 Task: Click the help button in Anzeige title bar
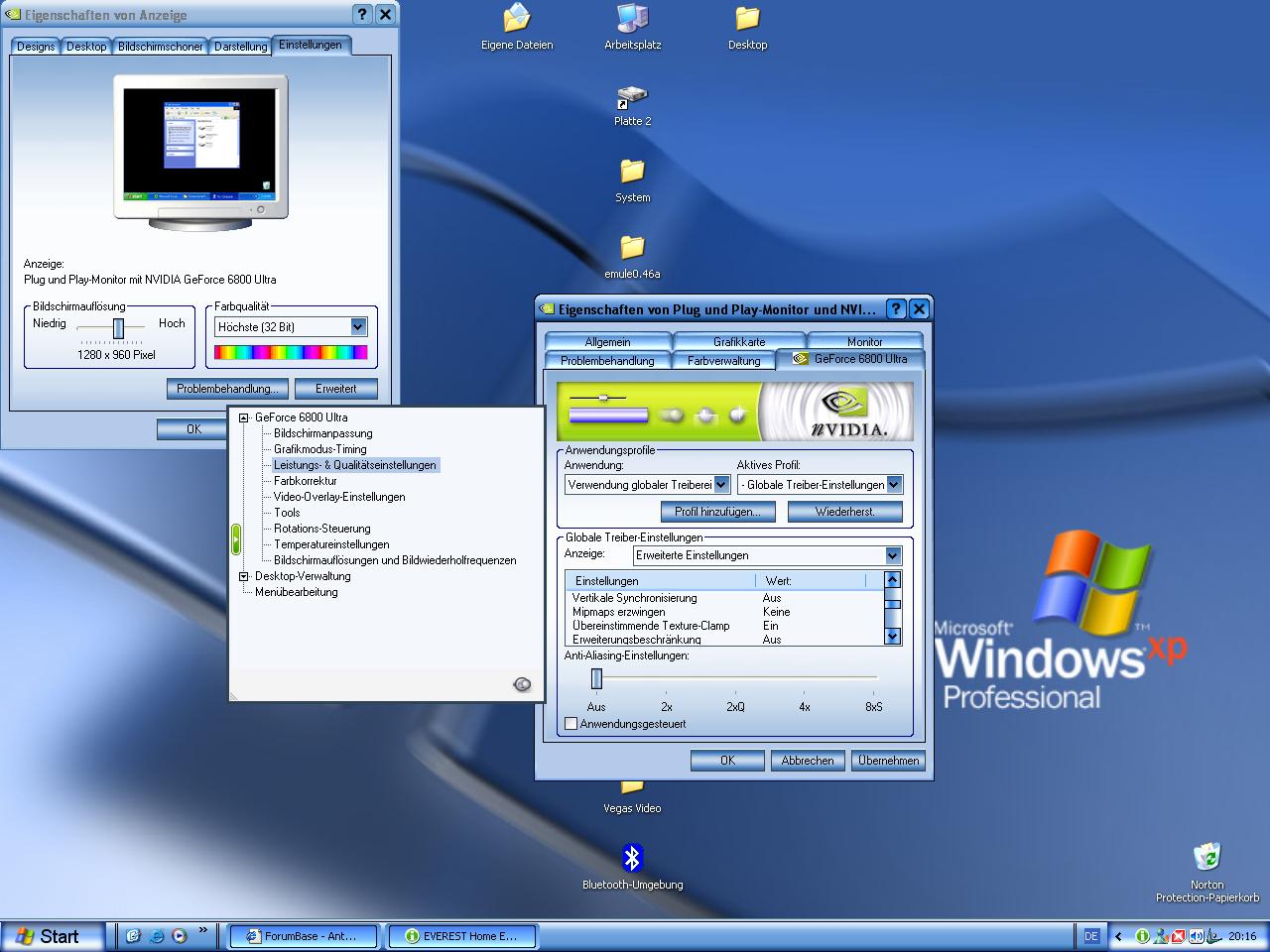click(x=362, y=14)
